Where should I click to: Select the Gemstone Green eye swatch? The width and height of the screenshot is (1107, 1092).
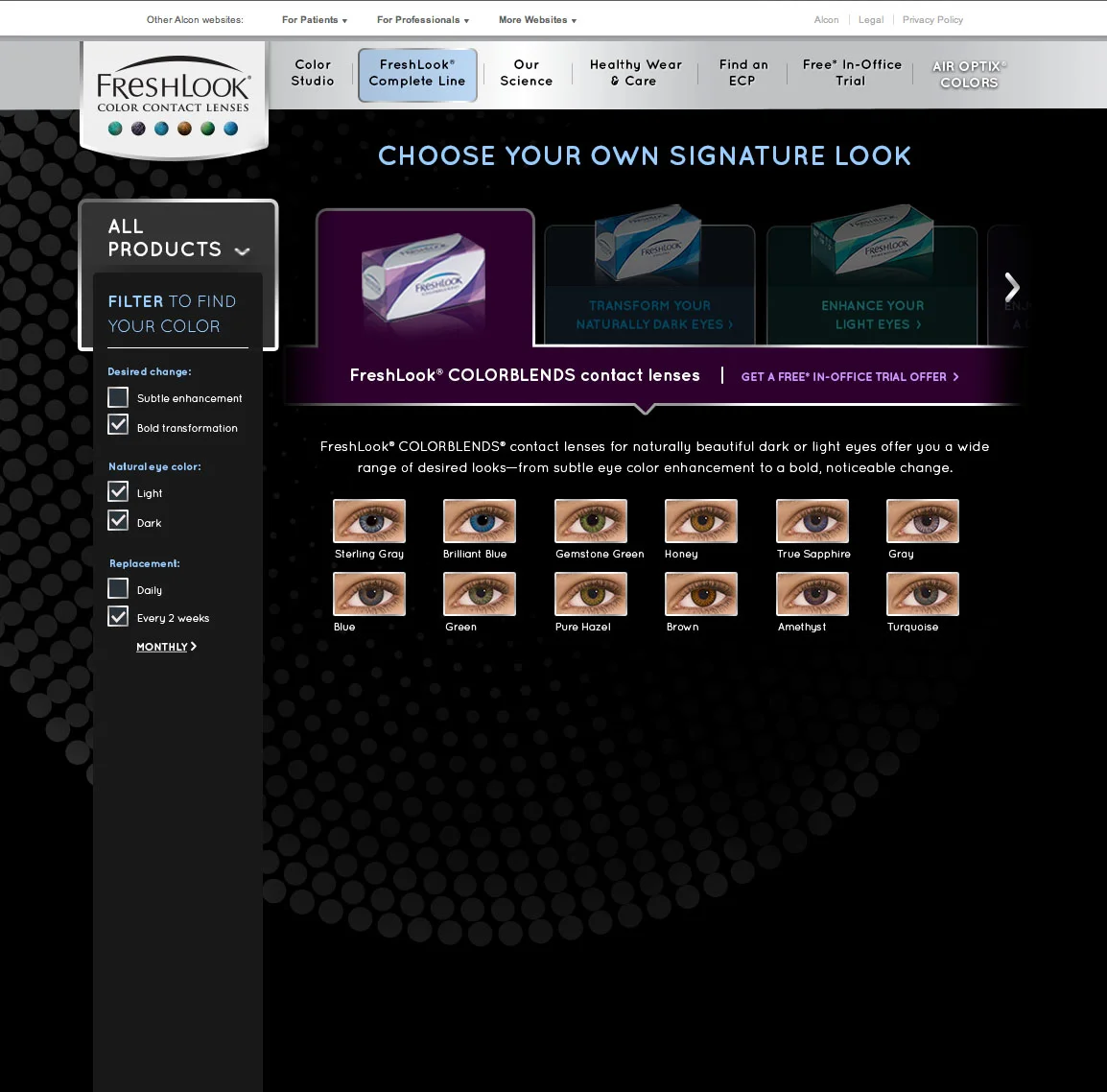(x=591, y=521)
